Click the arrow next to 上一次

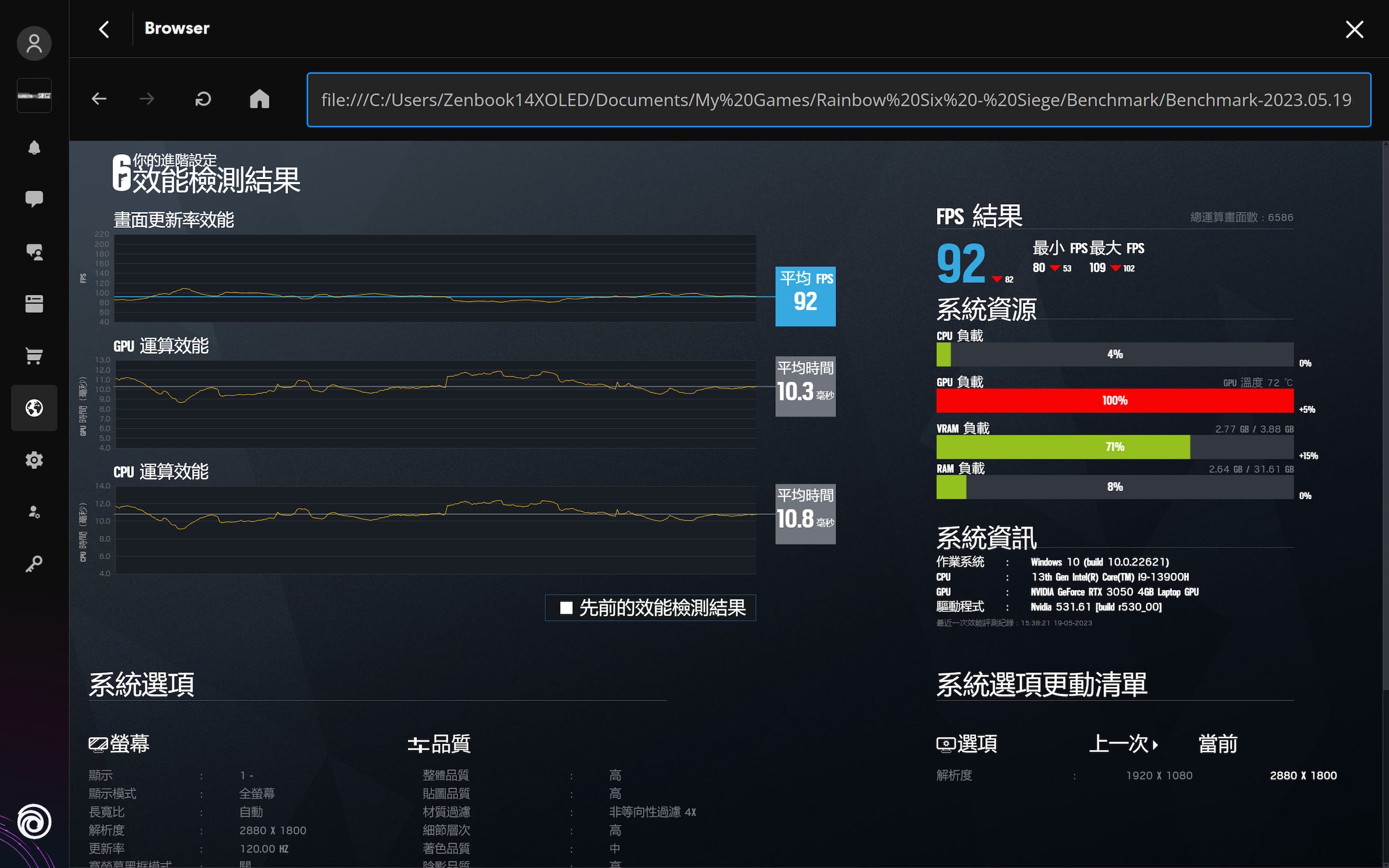point(1155,744)
